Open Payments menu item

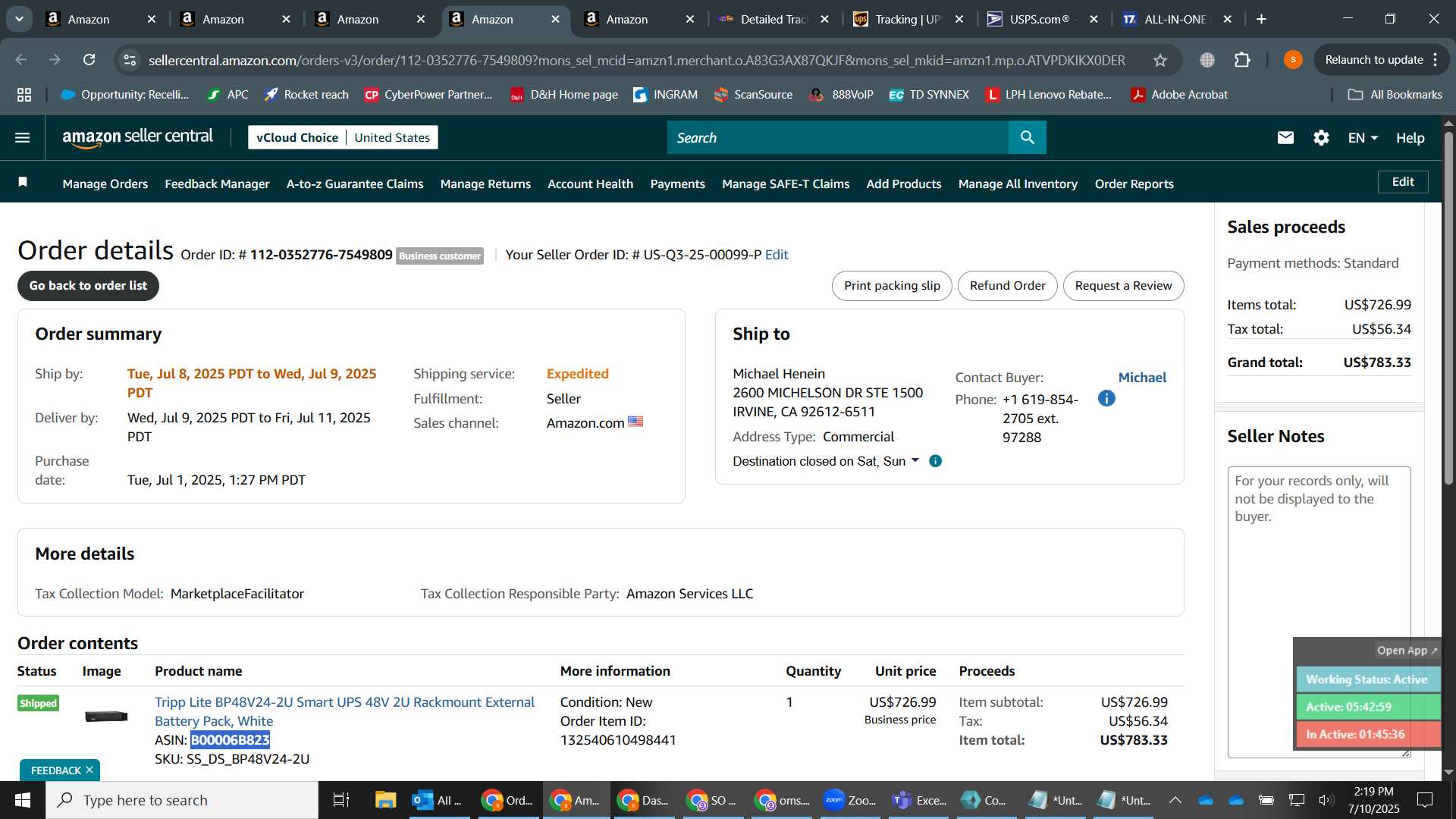[677, 184]
